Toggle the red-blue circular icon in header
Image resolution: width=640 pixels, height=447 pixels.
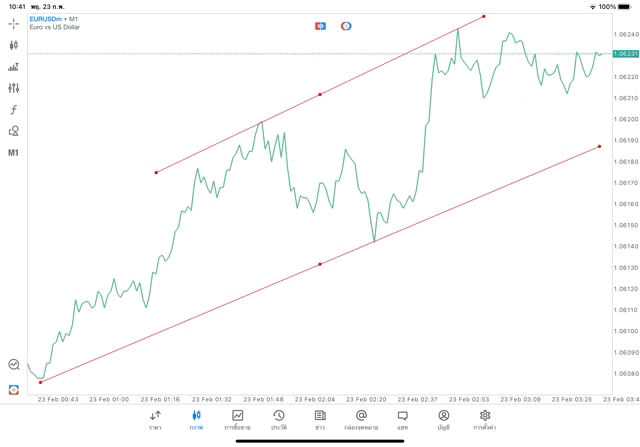(x=346, y=25)
